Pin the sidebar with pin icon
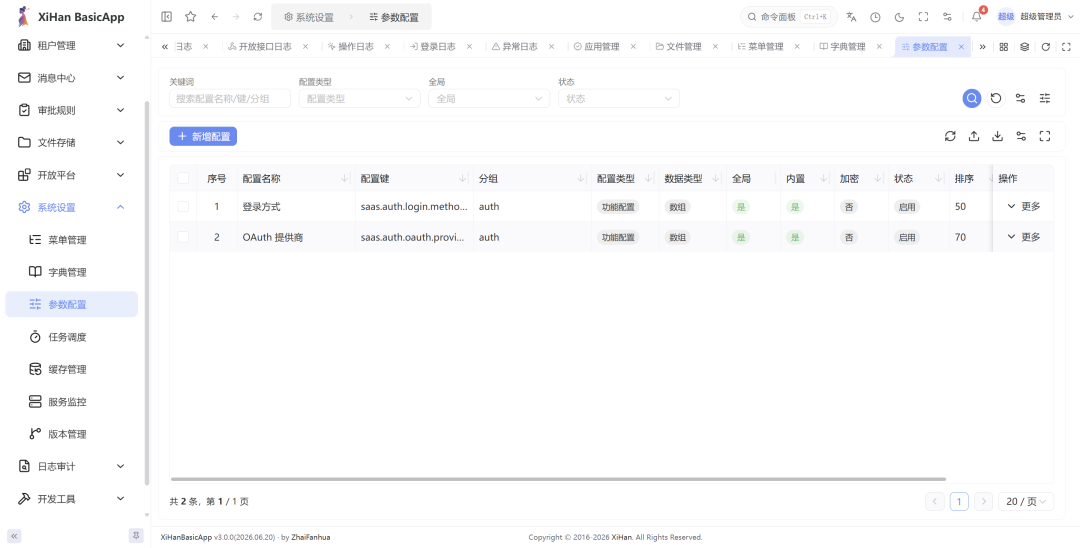This screenshot has width=1080, height=548. 136,536
